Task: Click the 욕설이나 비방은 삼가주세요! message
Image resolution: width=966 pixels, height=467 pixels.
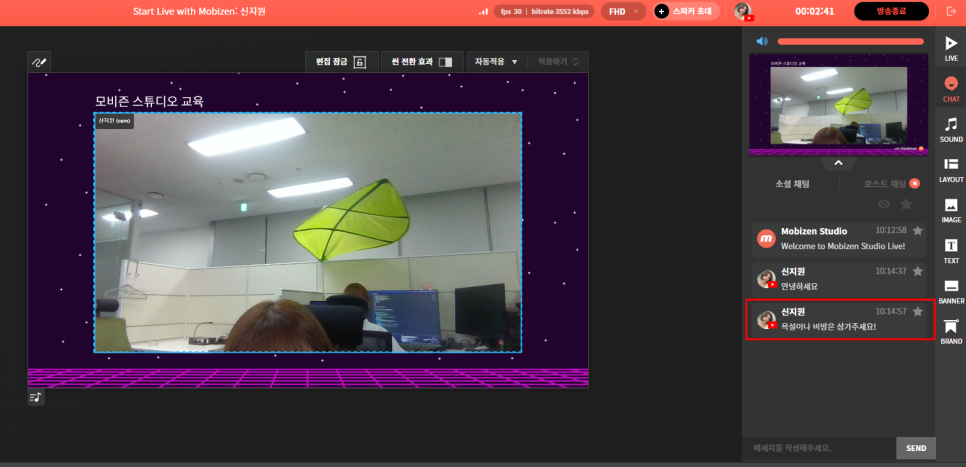Action: tap(828, 326)
